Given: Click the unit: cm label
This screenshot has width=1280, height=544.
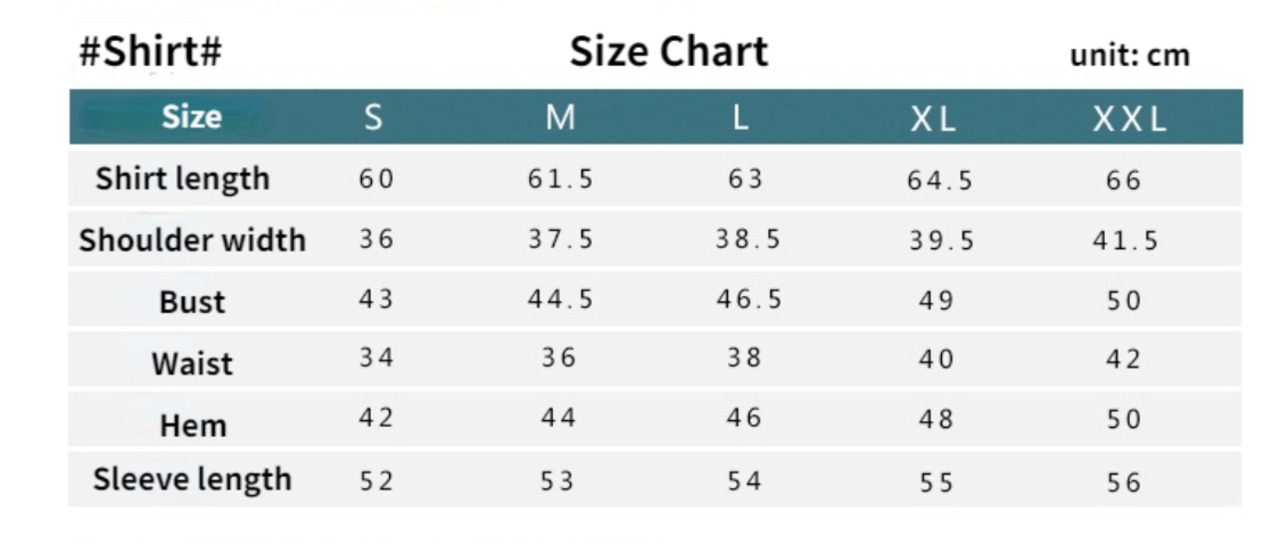Looking at the screenshot, I should point(1129,55).
